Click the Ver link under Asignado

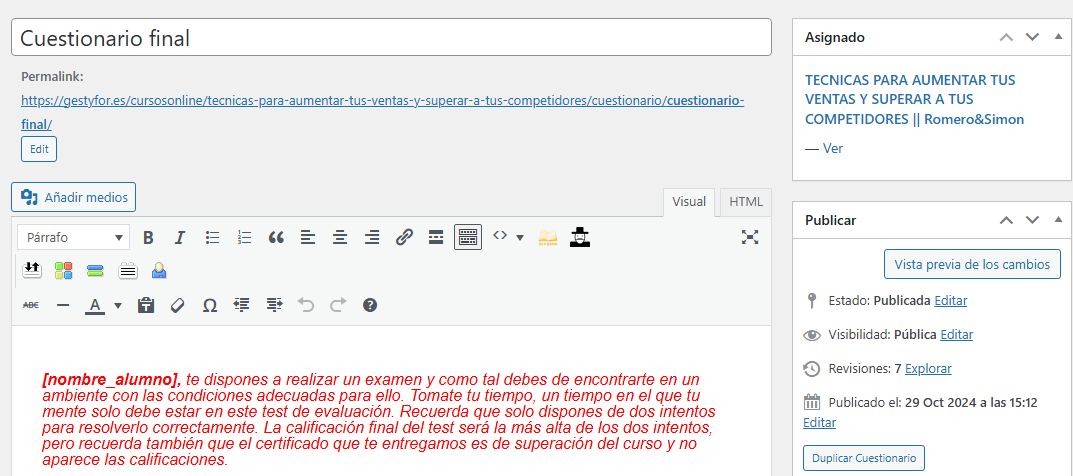833,148
